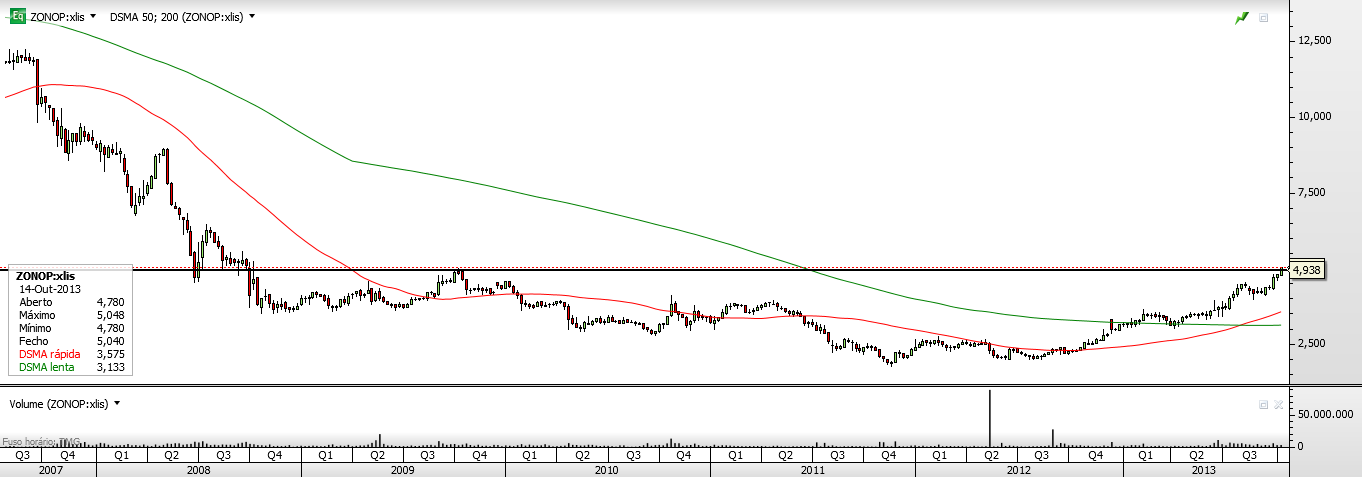
Task: Click the green trend arrow icon
Action: 1242,17
